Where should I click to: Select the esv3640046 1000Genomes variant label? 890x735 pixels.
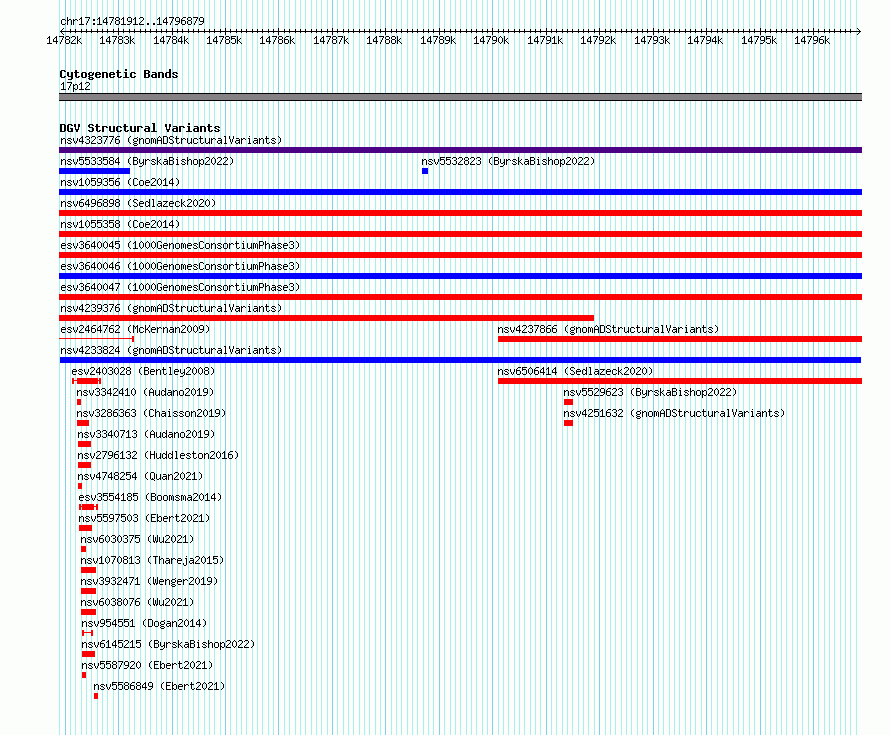[180, 266]
